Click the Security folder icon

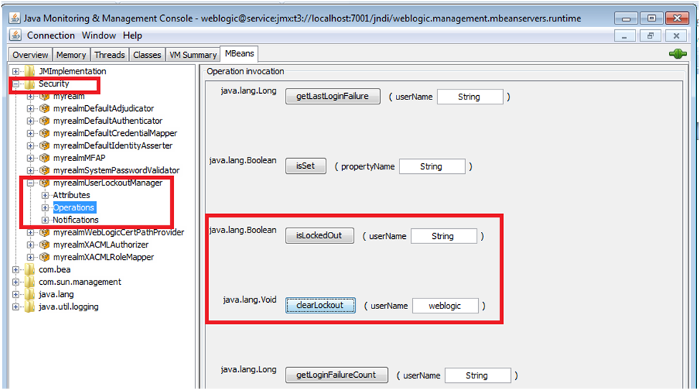click(x=30, y=83)
